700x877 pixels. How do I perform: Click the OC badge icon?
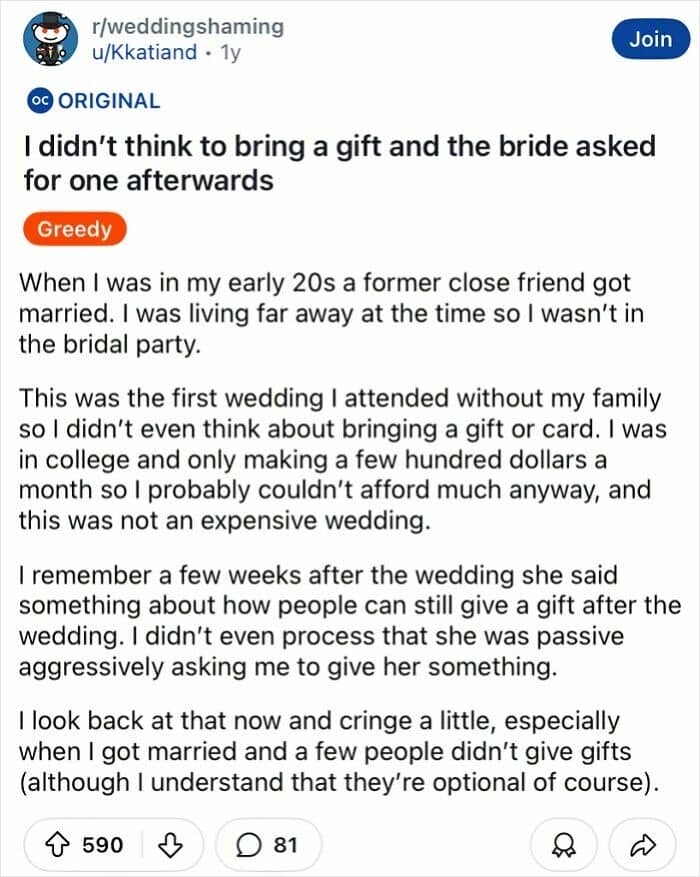(x=39, y=101)
